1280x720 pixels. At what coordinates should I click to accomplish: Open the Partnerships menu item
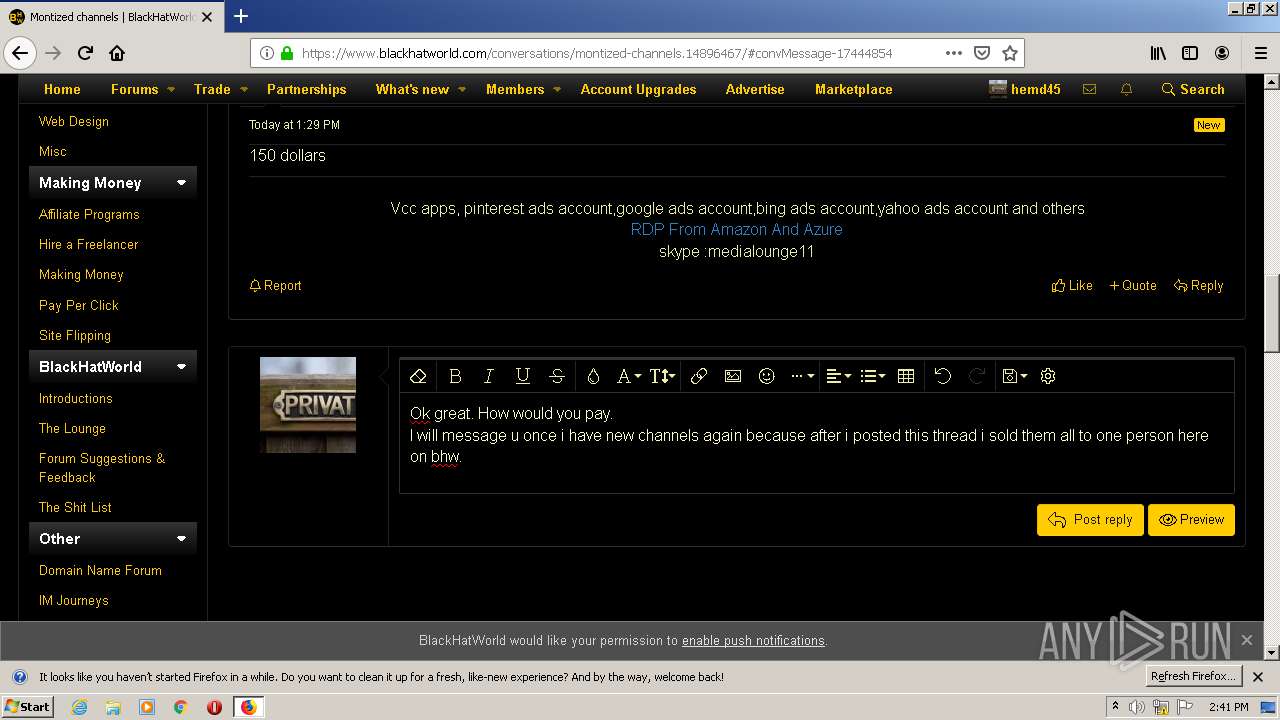click(x=306, y=89)
